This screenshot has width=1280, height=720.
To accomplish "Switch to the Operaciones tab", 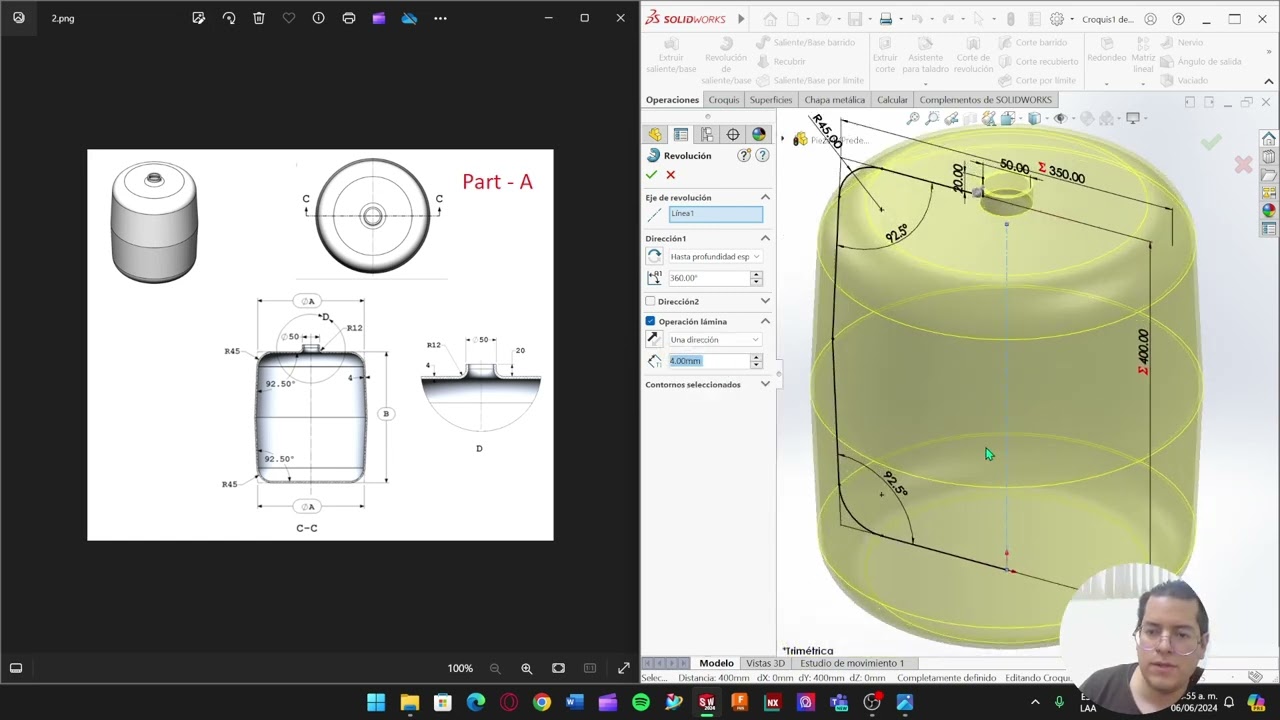I will 672,100.
